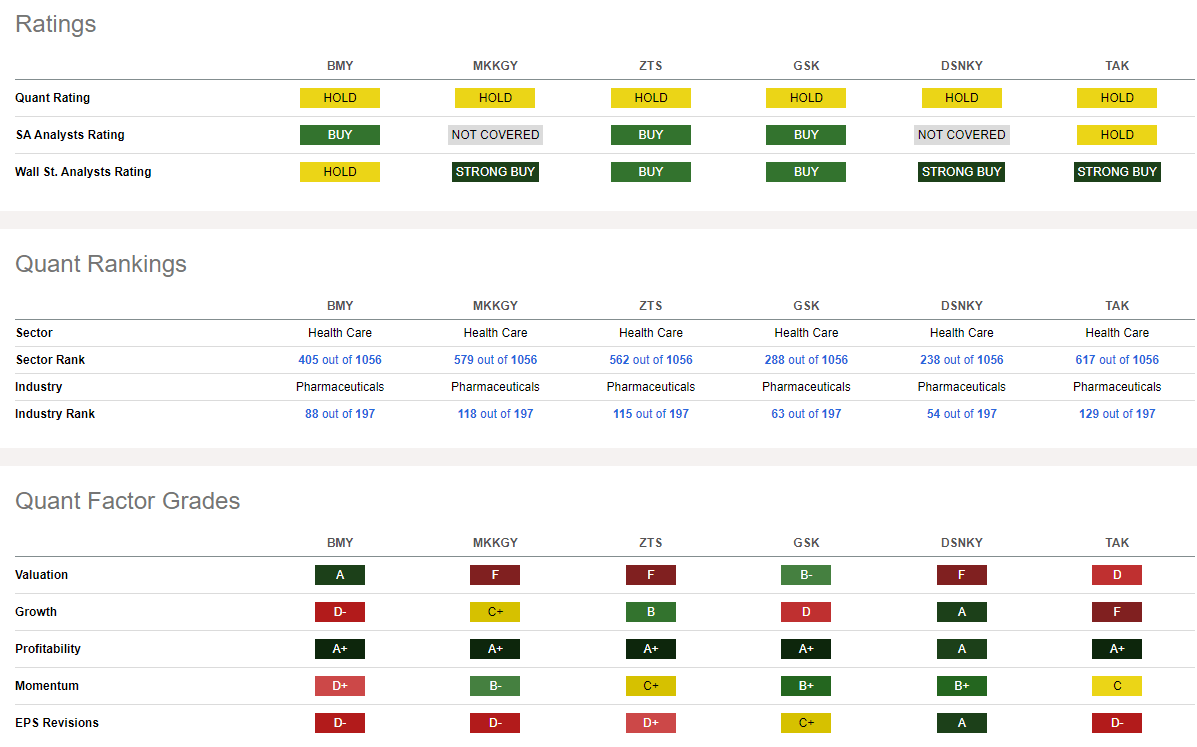This screenshot has width=1197, height=747.
Task: Click DSNKY SA Analysts NOT COVERED badge
Action: pos(961,135)
